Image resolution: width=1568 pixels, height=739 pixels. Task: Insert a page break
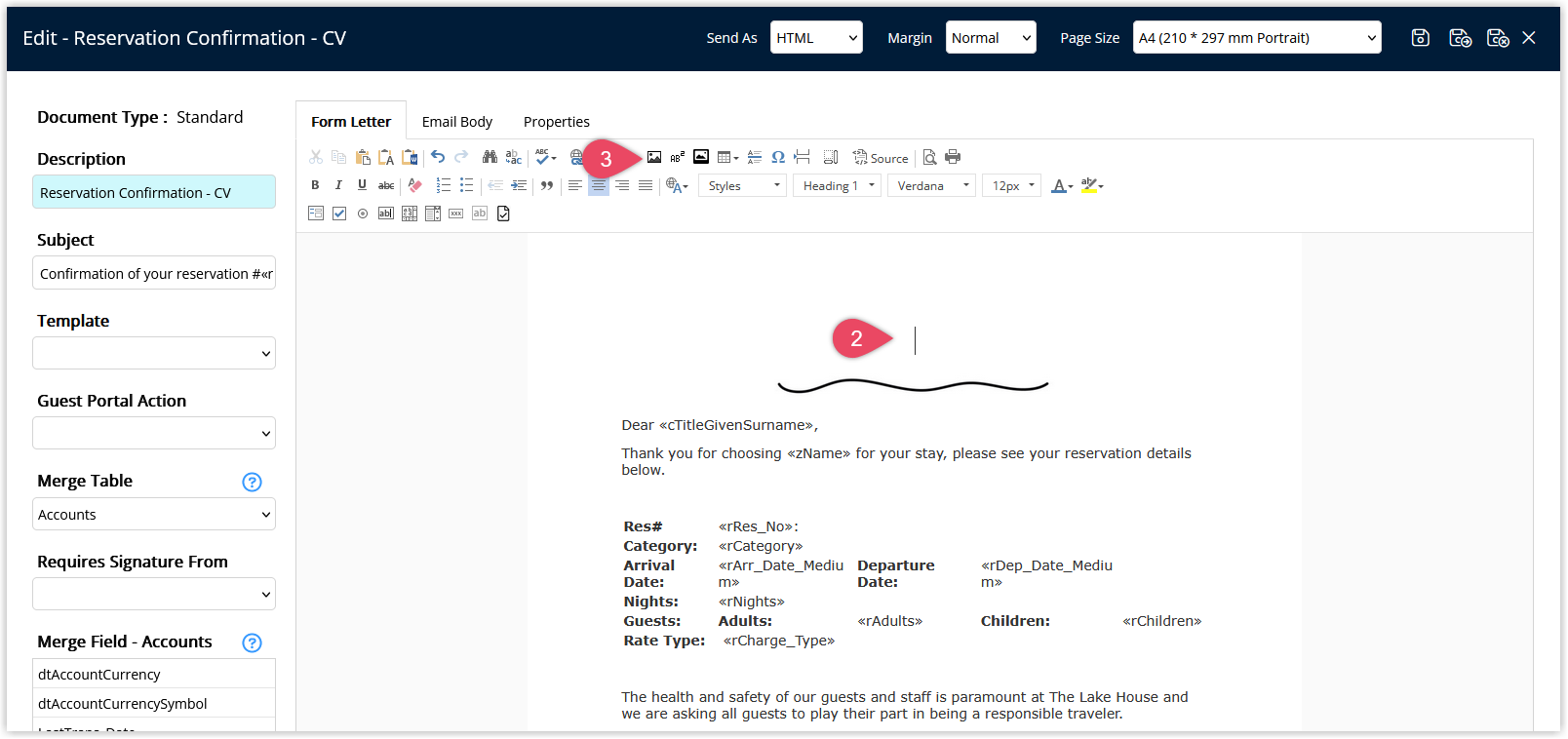(802, 157)
